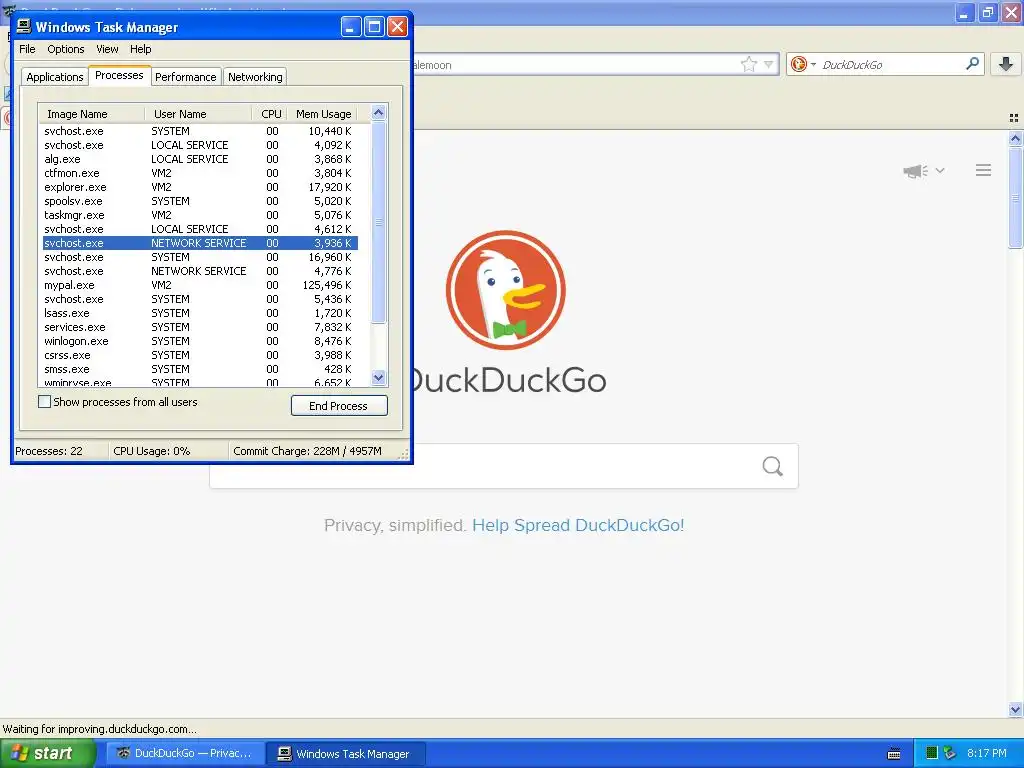Click the keyboard icon in the taskbar
This screenshot has height=768, width=1024.
(x=894, y=754)
